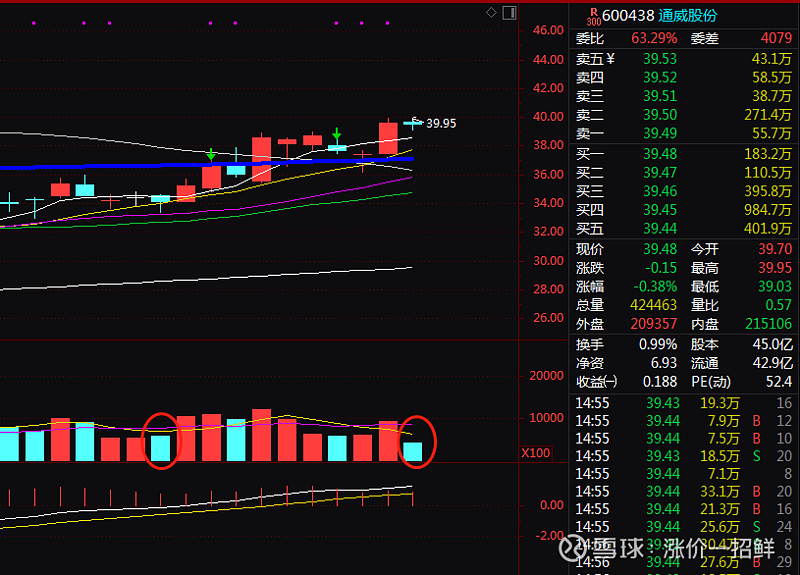Open the 通威股份 stock name link
This screenshot has height=575, width=800.
pyautogui.click(x=687, y=16)
